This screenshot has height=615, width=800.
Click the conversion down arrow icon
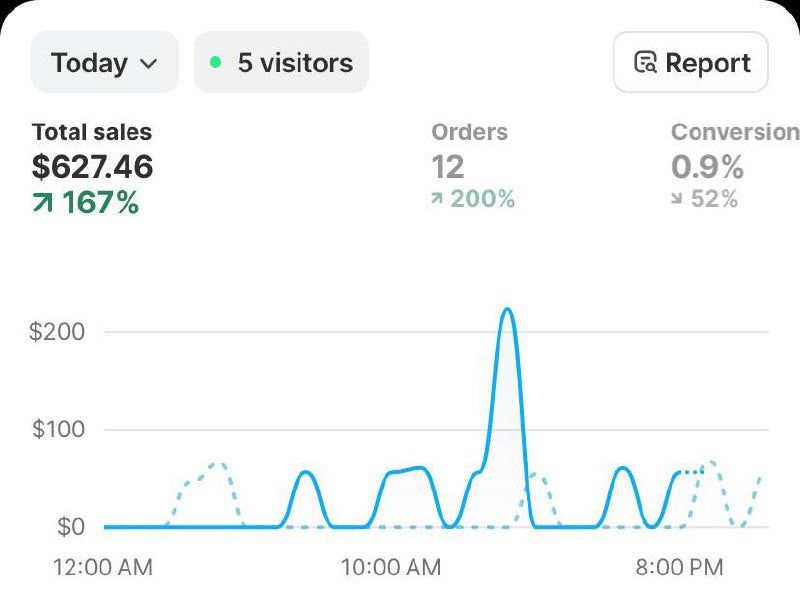(676, 200)
